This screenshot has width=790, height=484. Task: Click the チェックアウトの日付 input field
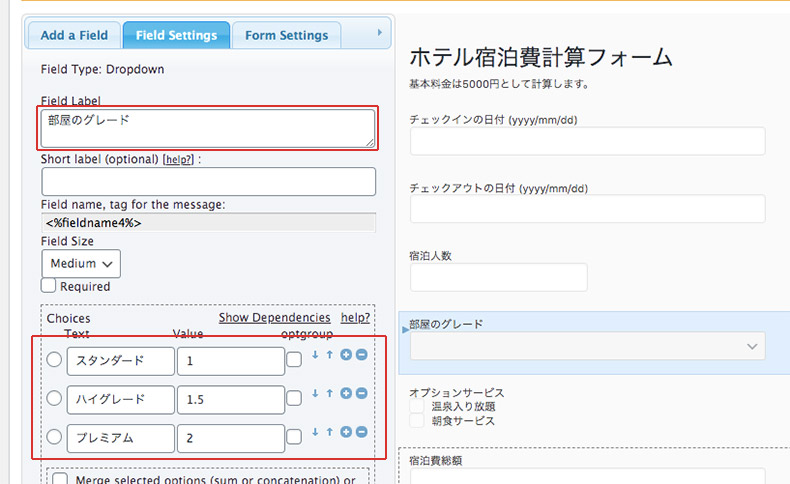[x=587, y=209]
